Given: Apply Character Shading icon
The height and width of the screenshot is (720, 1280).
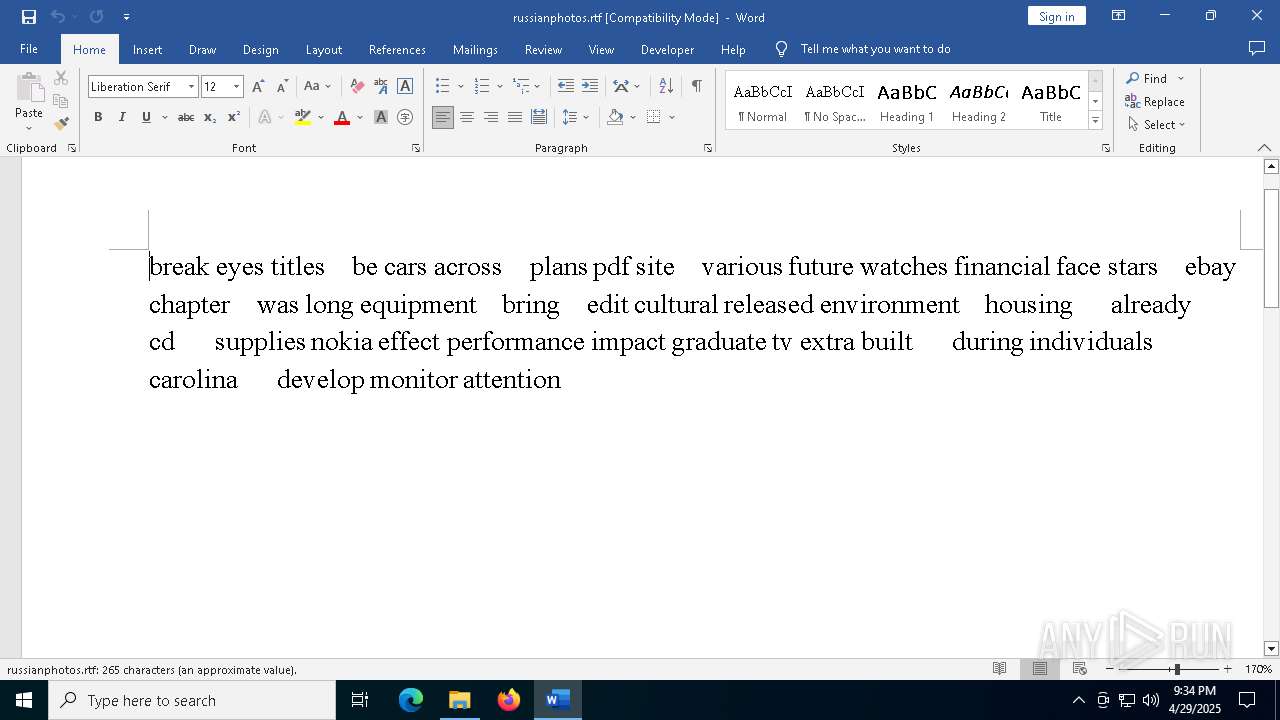Looking at the screenshot, I should 381,118.
